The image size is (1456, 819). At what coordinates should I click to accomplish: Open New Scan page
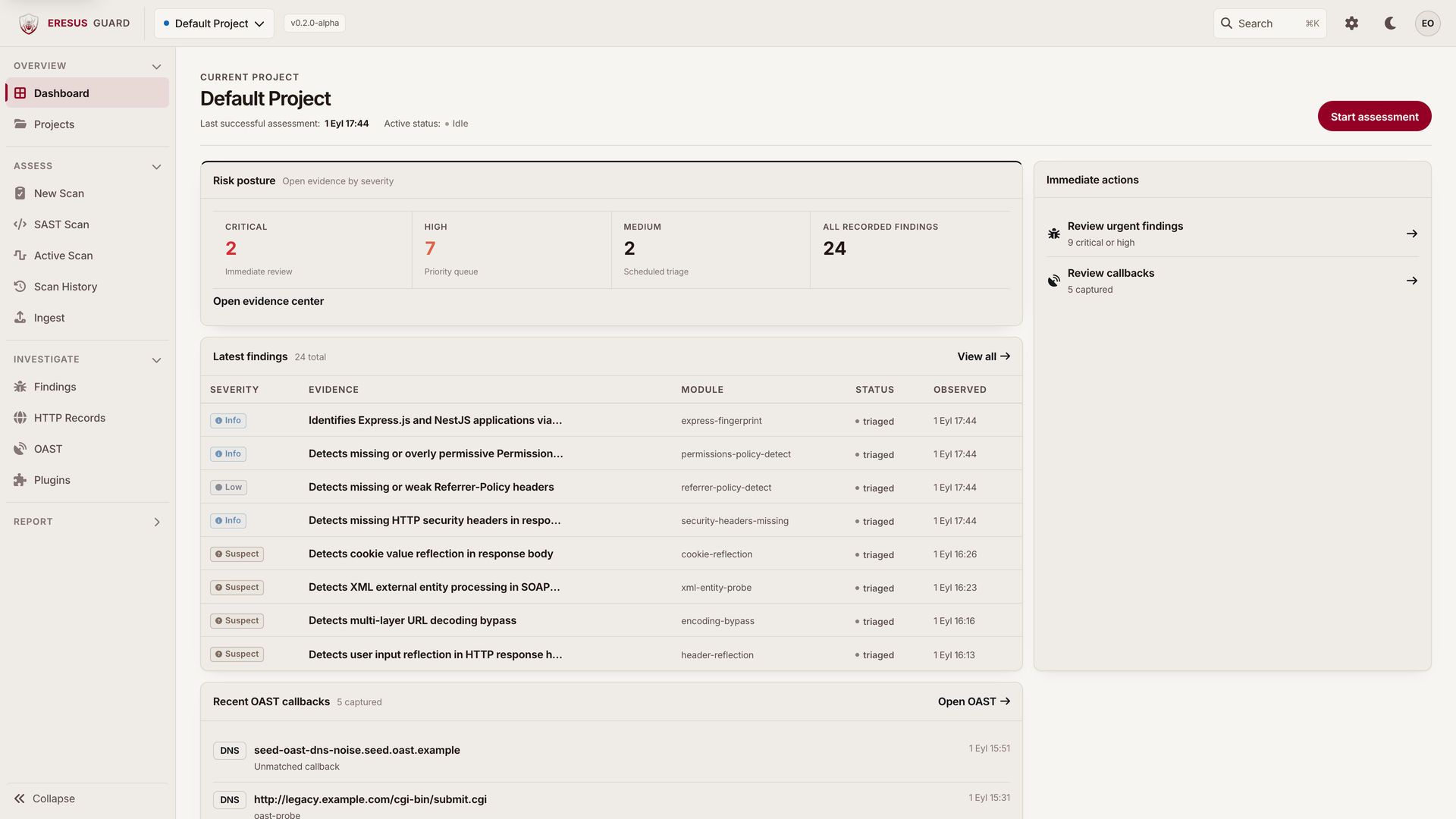87,193
